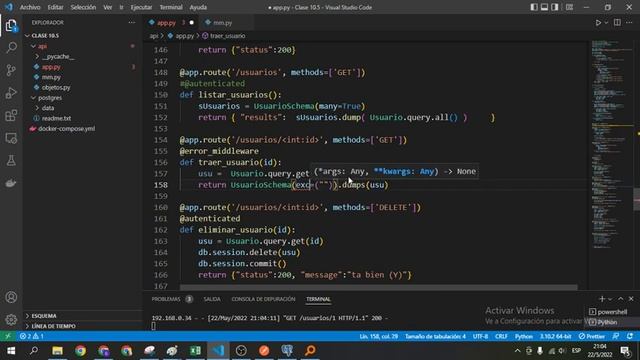Change tab size via Tamaño de tabulación

click(x=435, y=336)
